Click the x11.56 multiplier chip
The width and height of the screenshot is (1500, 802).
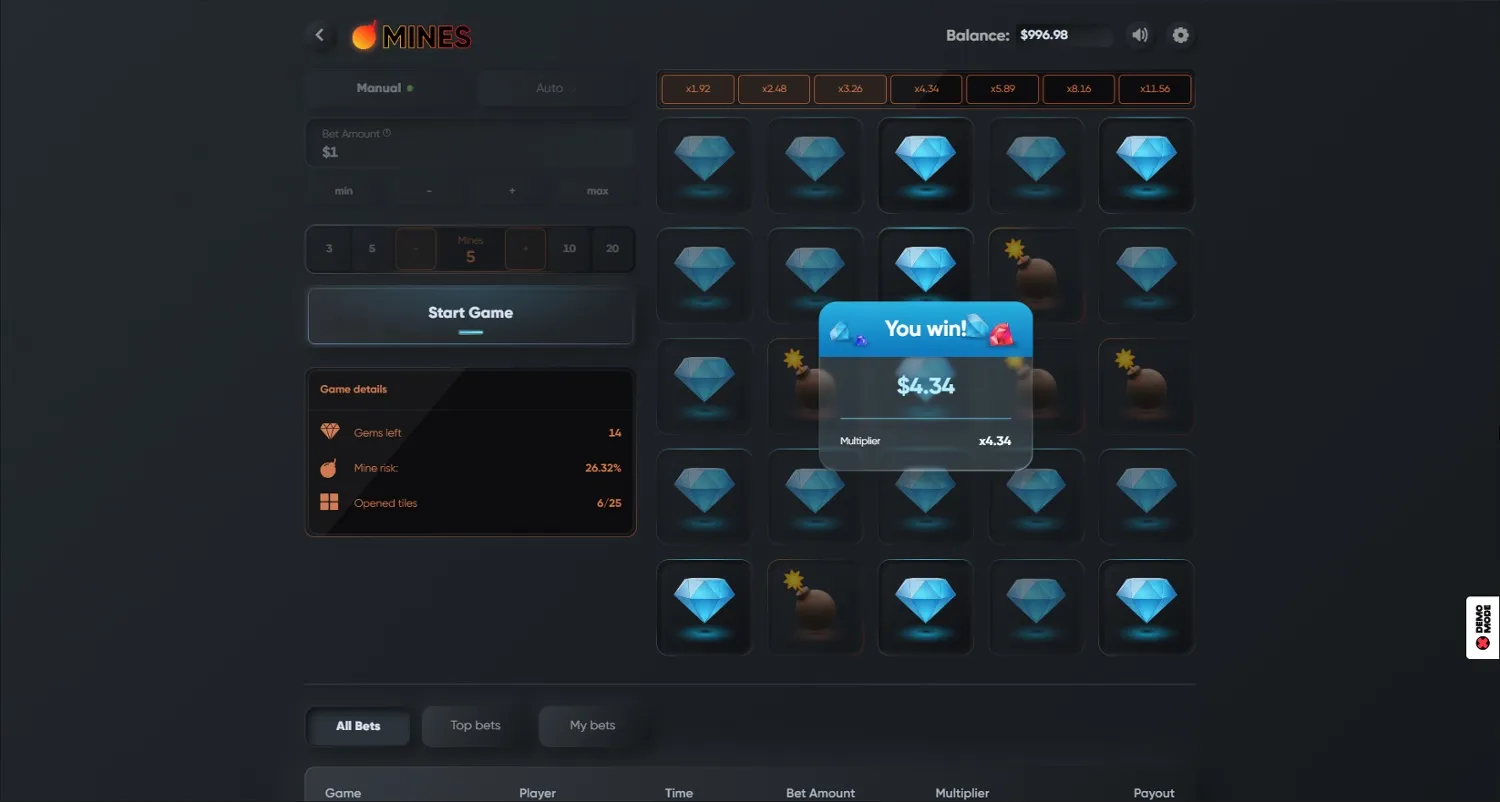pos(1154,89)
